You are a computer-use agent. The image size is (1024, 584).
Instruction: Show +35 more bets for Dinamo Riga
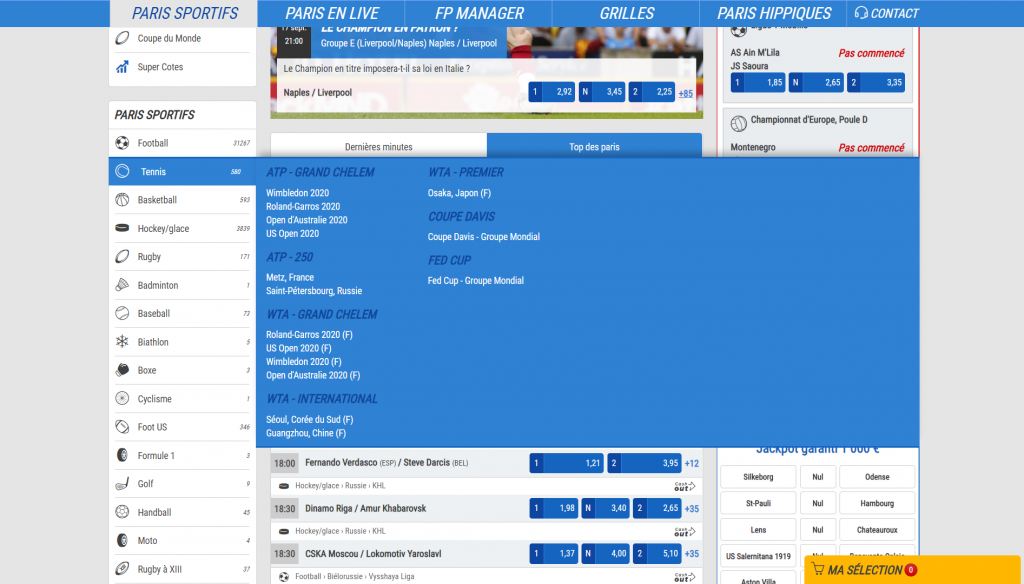point(691,508)
